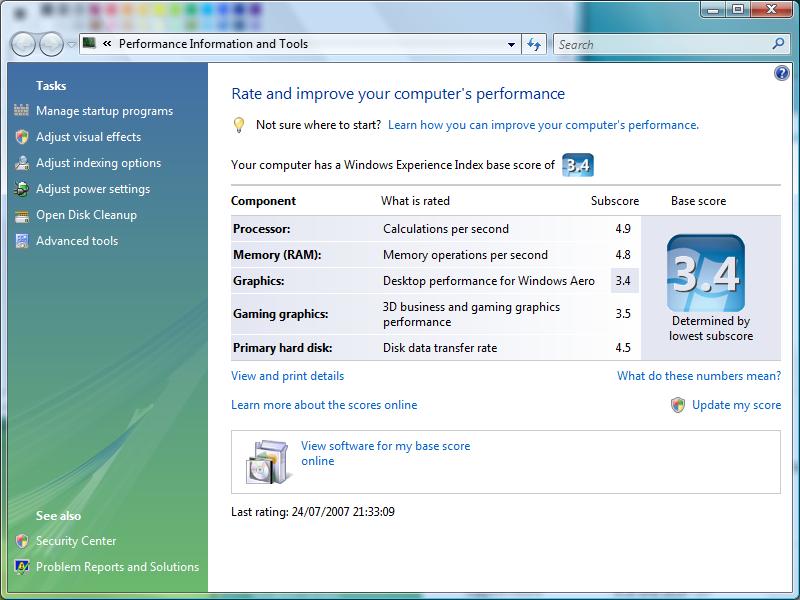Click Disk data transfer rate text

pos(440,348)
